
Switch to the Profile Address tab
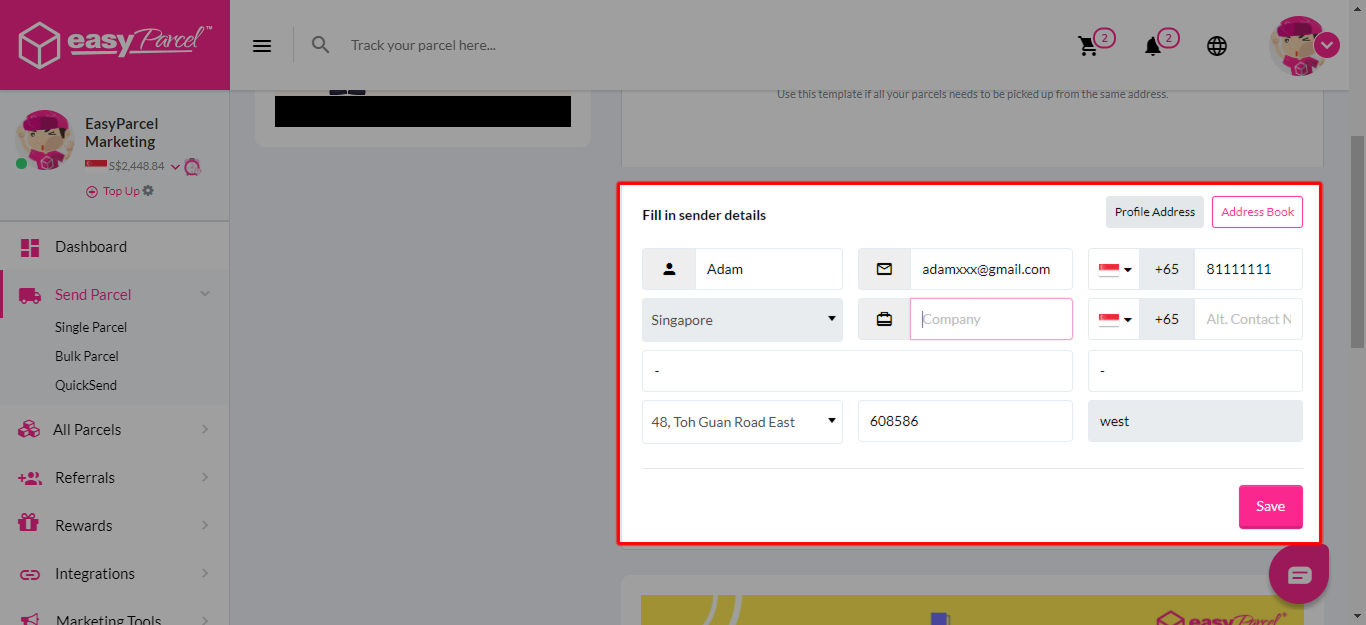click(x=1154, y=212)
